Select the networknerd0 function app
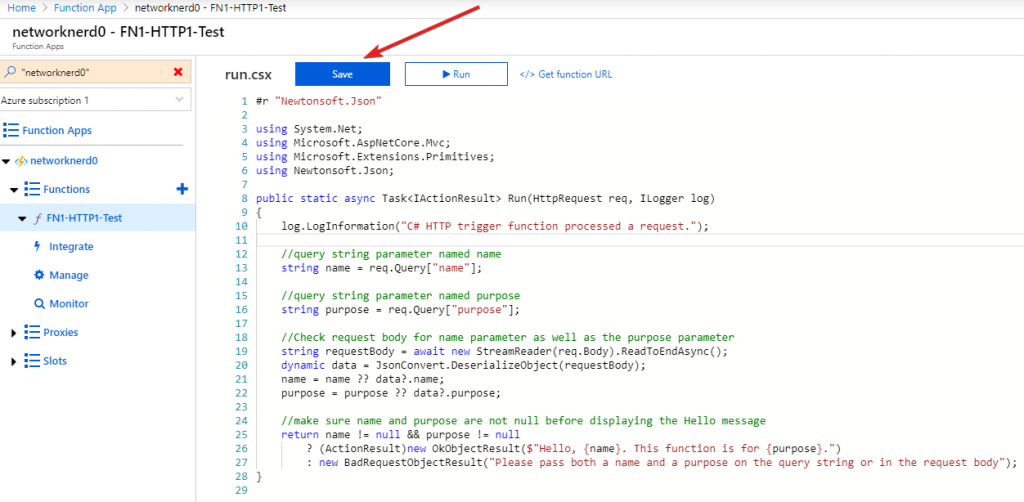The image size is (1024, 502). 64,161
